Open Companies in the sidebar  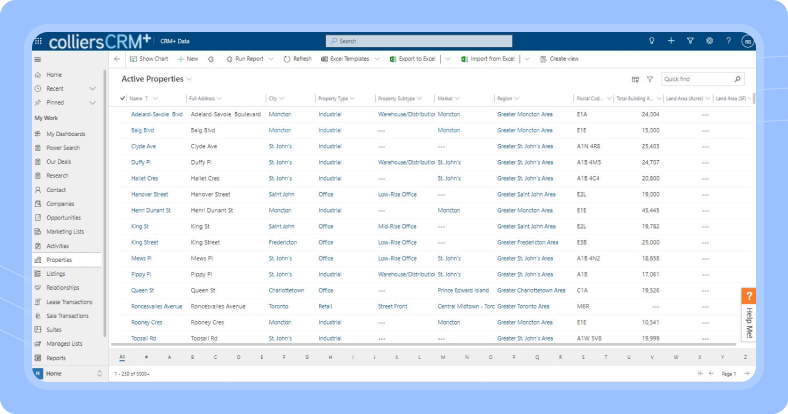[60, 204]
